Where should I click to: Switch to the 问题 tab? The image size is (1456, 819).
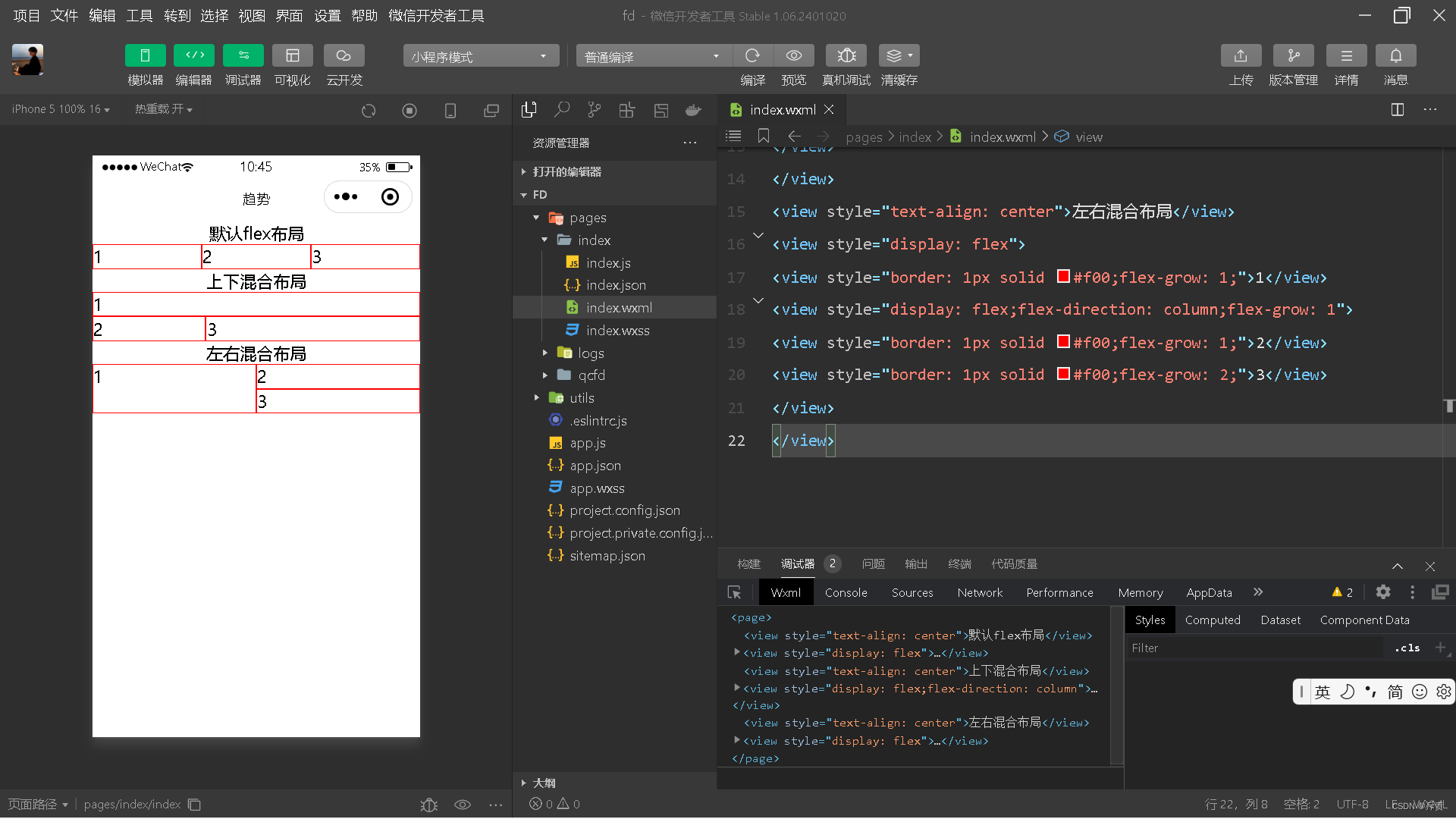tap(874, 564)
